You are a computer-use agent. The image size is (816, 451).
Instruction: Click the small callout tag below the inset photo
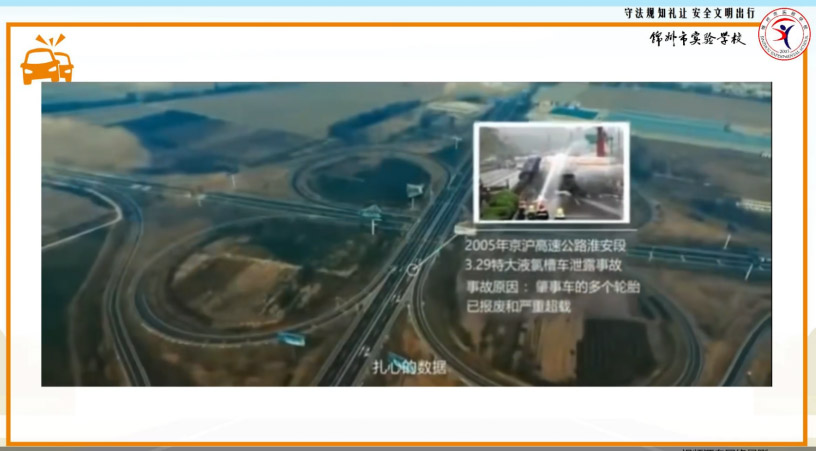pos(462,230)
